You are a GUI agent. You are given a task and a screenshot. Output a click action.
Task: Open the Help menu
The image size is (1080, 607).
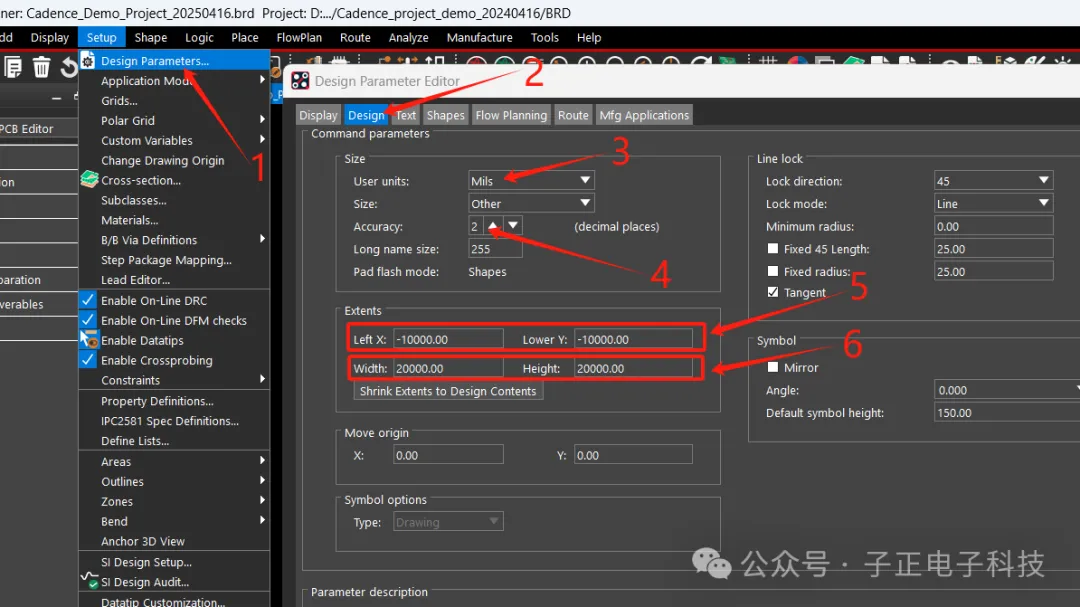[x=589, y=37]
